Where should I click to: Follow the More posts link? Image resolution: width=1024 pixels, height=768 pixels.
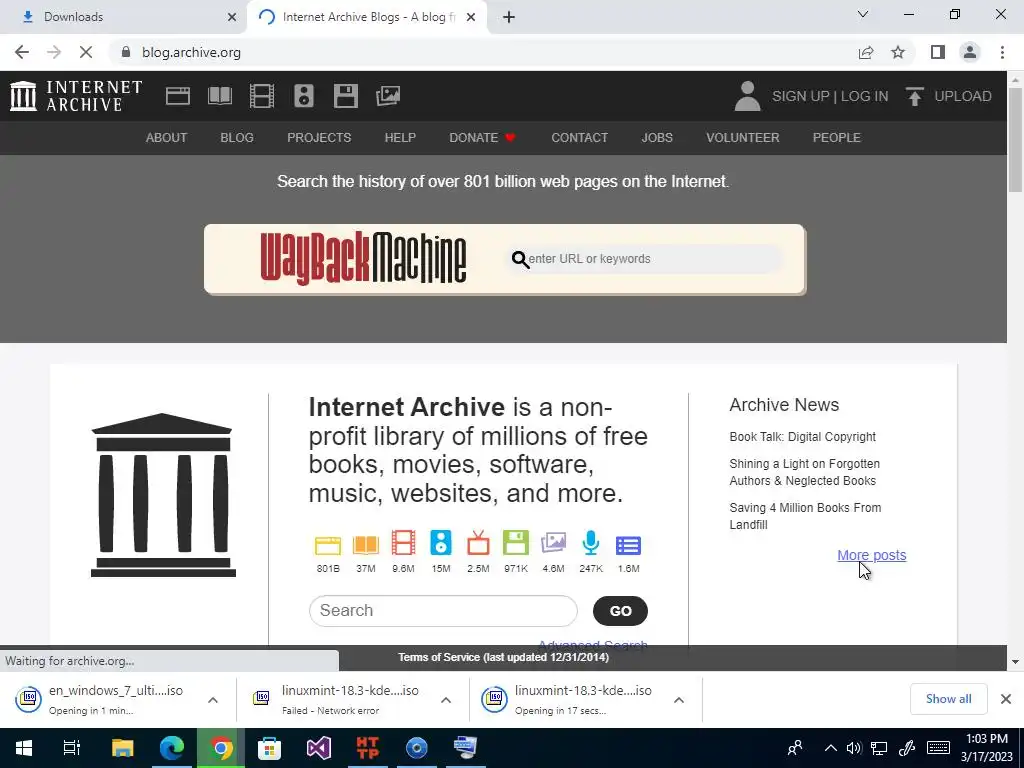(x=872, y=555)
